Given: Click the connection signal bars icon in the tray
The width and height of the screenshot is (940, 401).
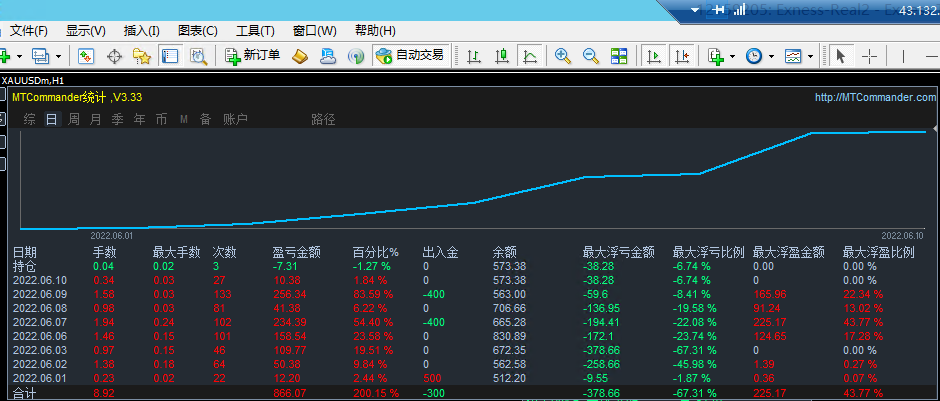Looking at the screenshot, I should pos(739,9).
